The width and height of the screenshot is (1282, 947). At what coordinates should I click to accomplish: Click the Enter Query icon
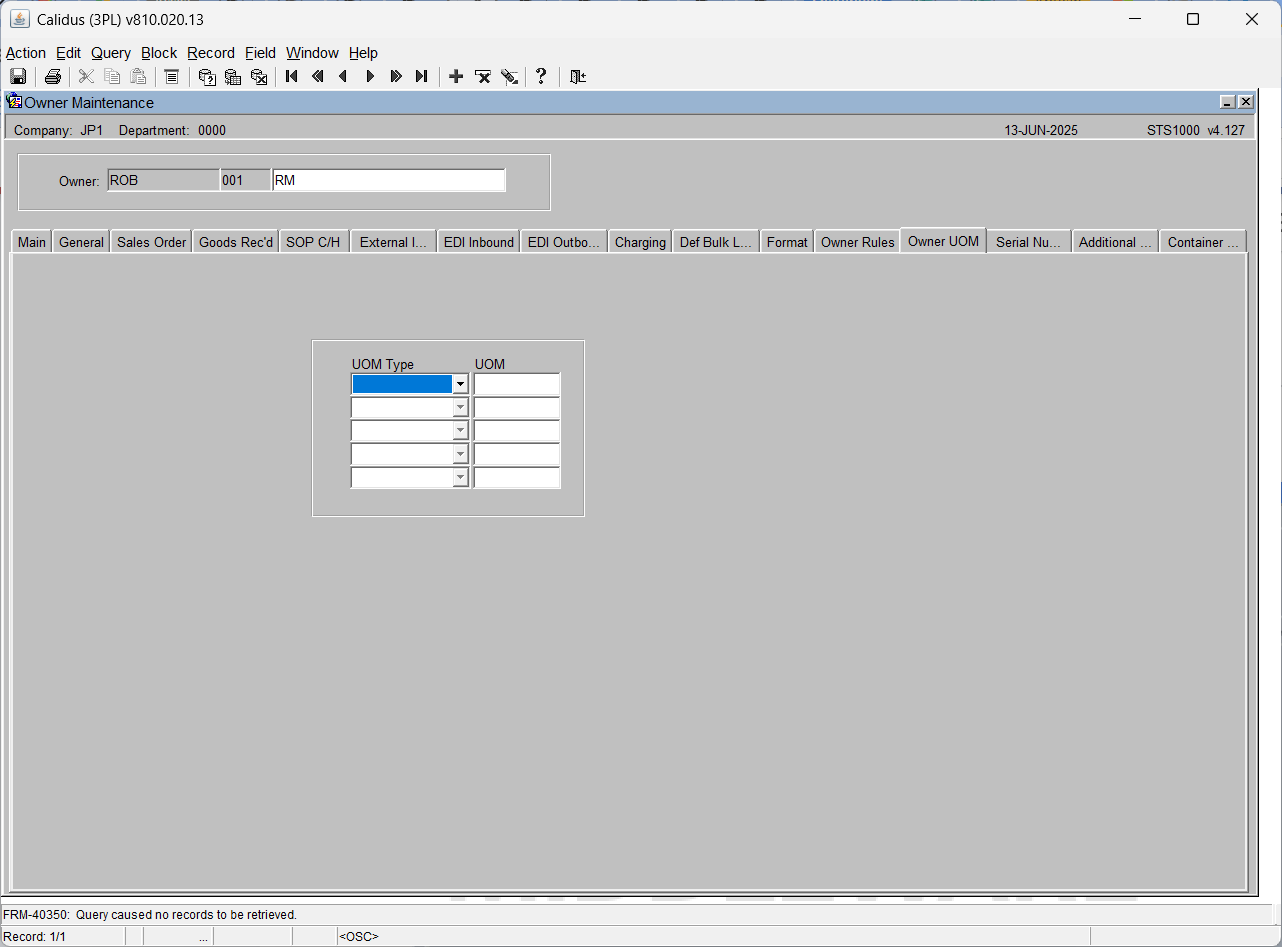(x=207, y=76)
